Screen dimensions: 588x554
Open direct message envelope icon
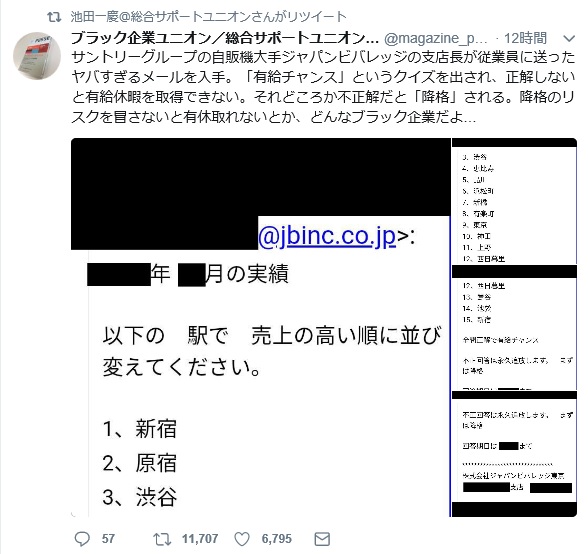coord(322,539)
